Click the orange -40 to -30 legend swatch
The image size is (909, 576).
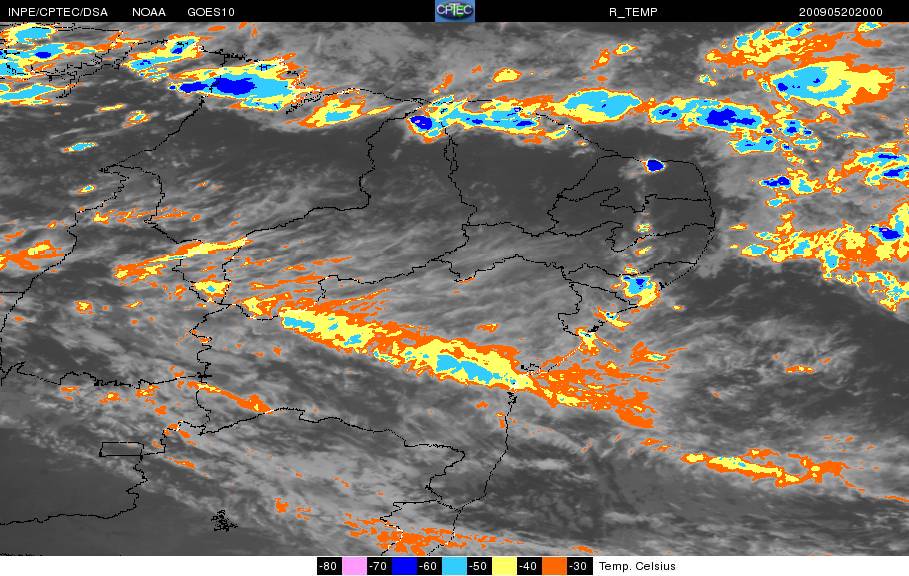554,566
